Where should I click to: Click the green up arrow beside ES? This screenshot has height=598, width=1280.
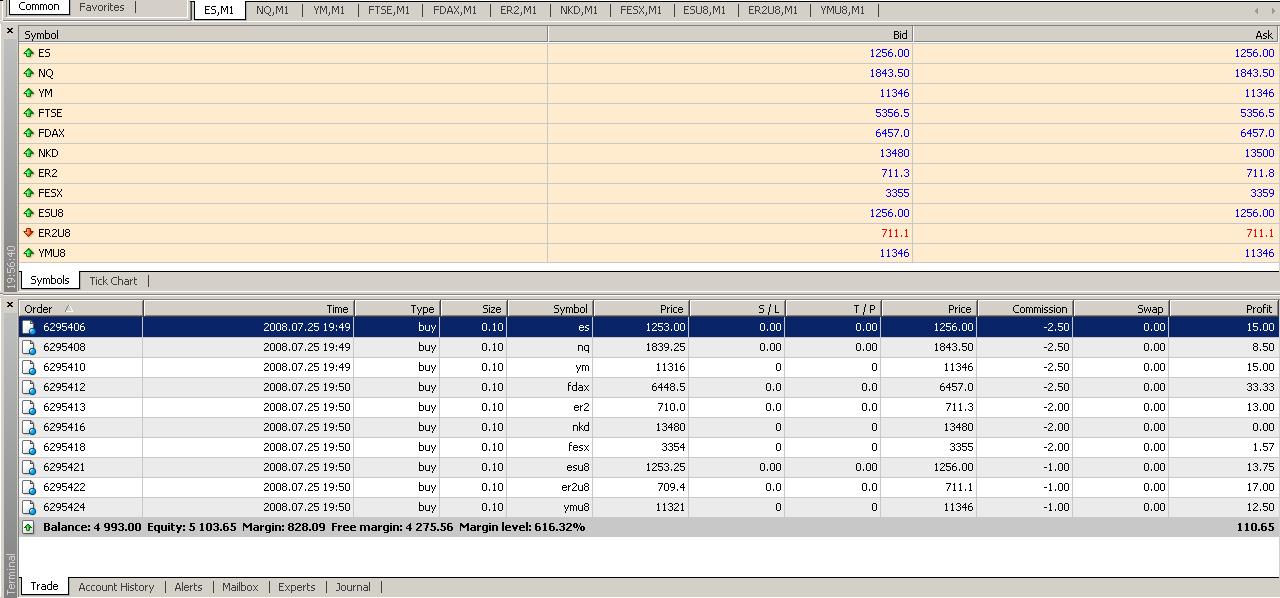coord(29,53)
